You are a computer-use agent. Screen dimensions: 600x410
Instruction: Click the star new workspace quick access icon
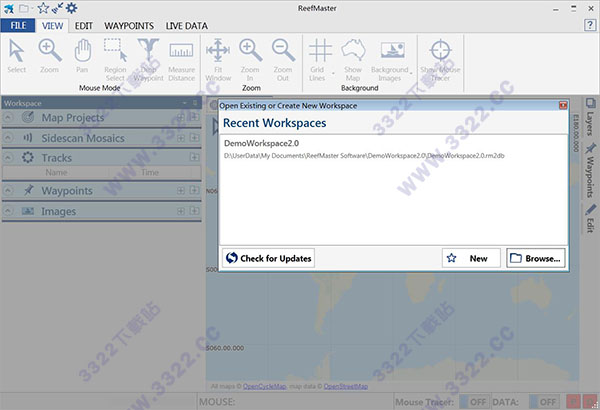coord(43,8)
